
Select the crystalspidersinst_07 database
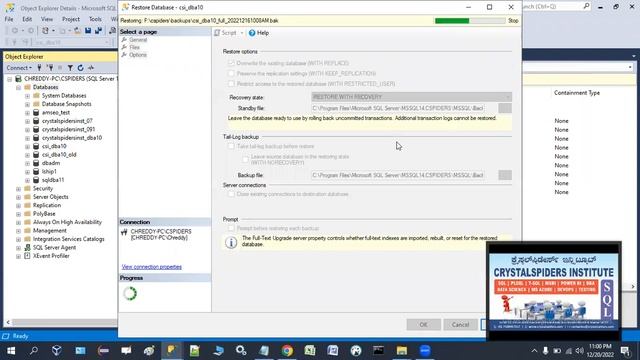click(x=67, y=121)
